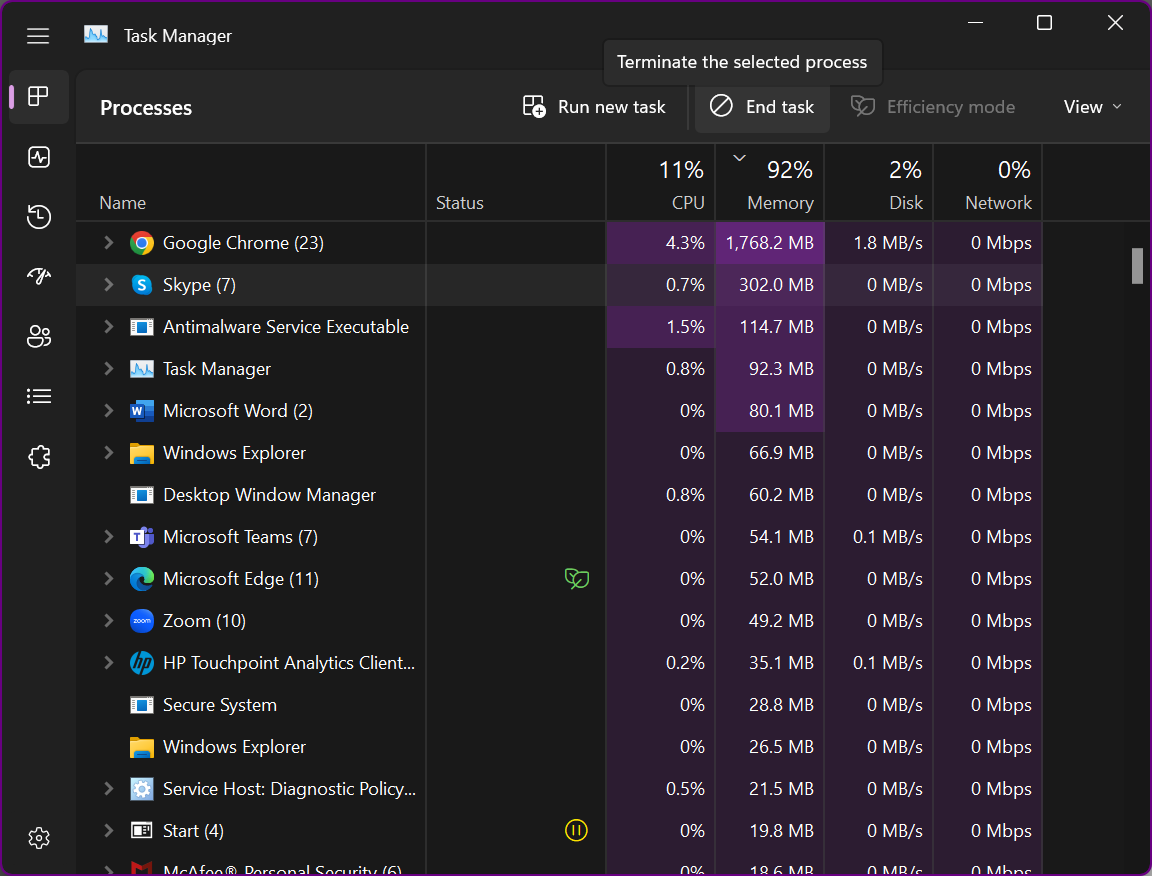Open the Users page

pyautogui.click(x=38, y=336)
